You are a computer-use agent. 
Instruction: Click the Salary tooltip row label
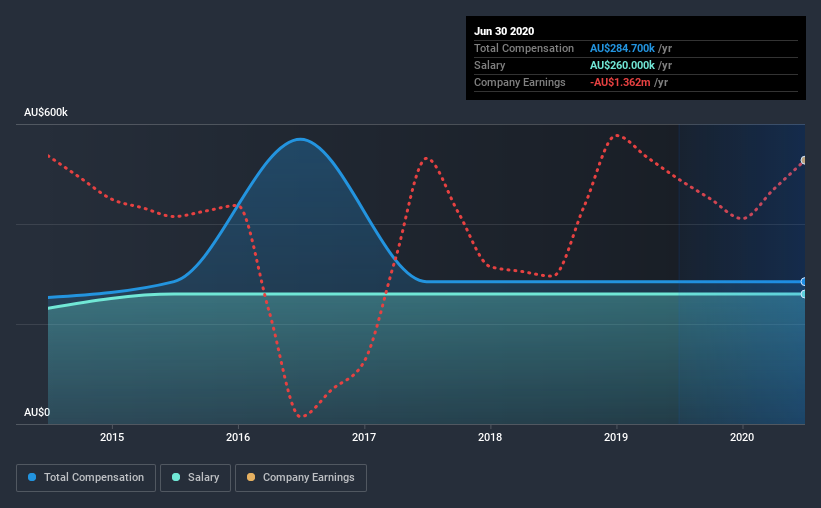(x=490, y=65)
